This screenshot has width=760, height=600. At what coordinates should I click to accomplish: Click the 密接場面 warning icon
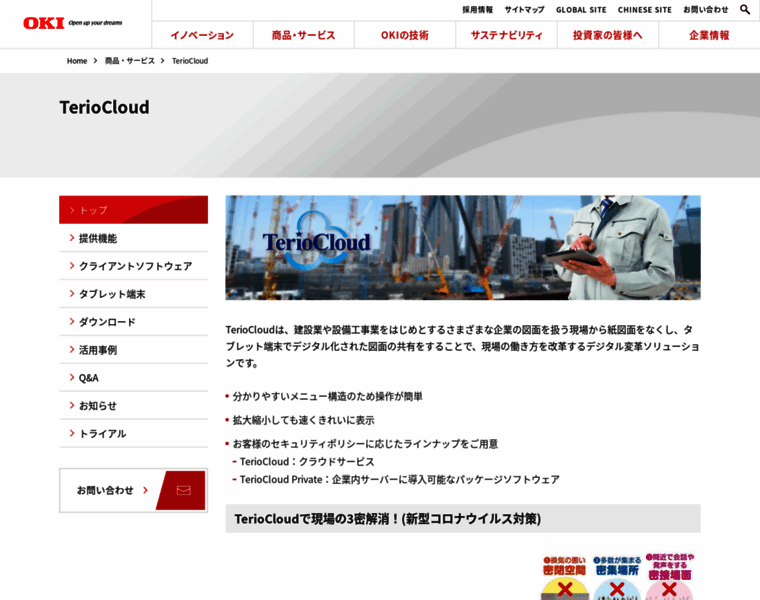(x=669, y=577)
